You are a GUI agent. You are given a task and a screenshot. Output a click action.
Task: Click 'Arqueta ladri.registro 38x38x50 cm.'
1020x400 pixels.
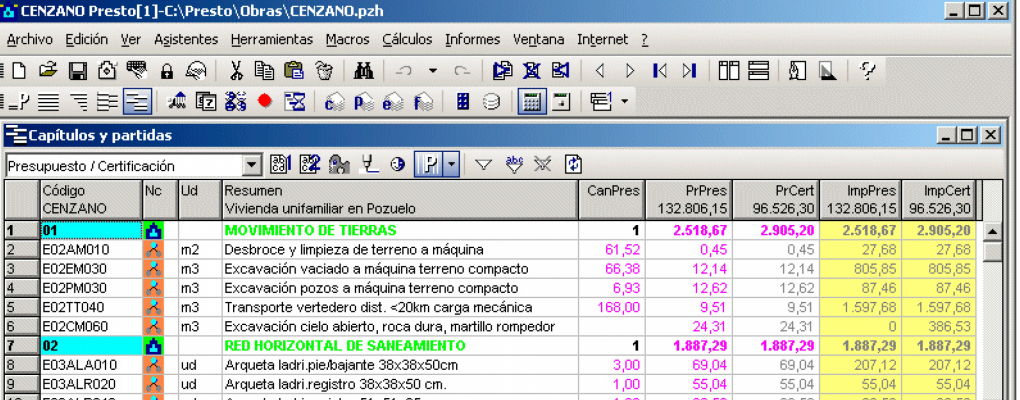coord(336,384)
